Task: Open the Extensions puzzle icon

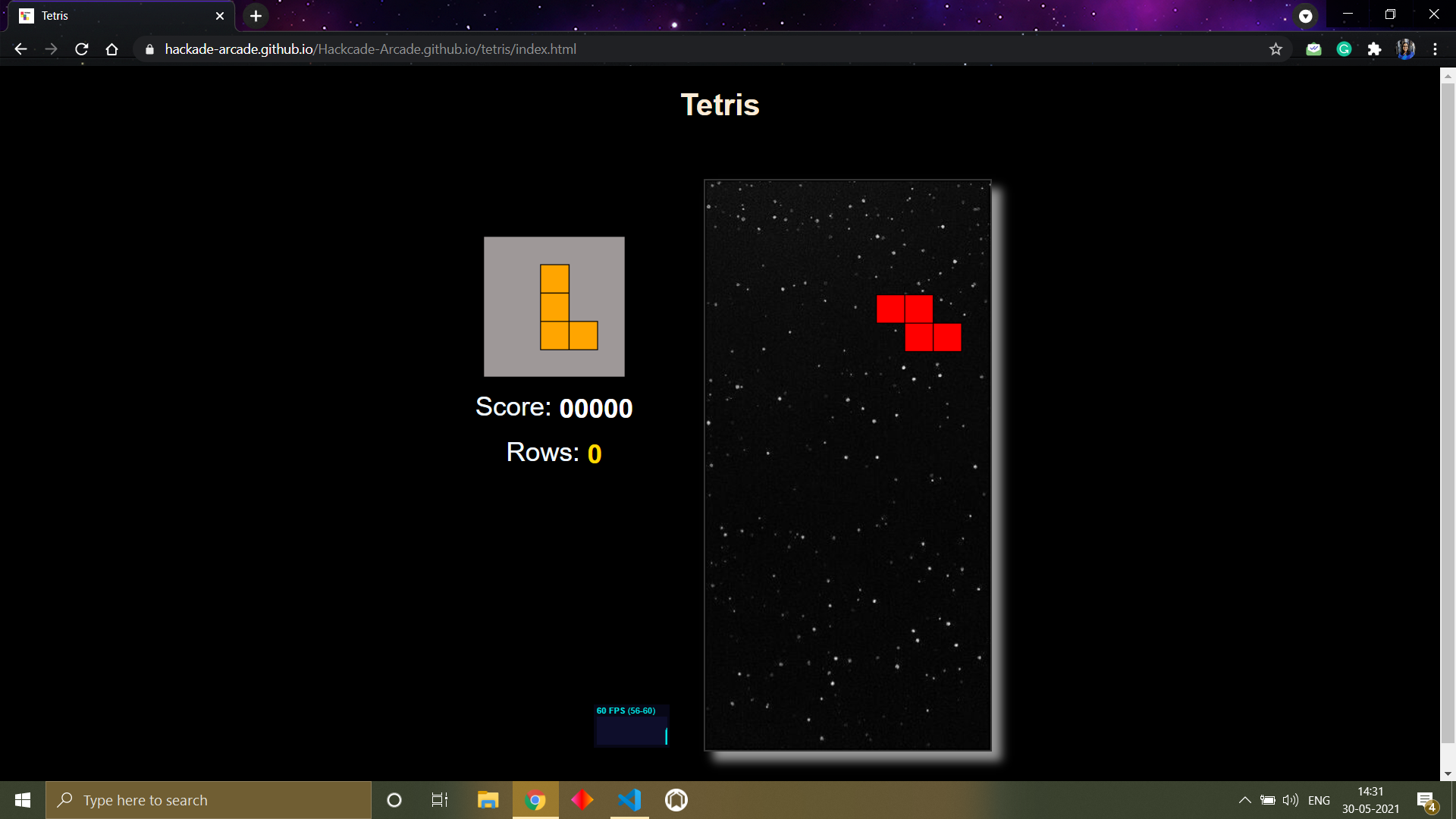Action: [1374, 49]
